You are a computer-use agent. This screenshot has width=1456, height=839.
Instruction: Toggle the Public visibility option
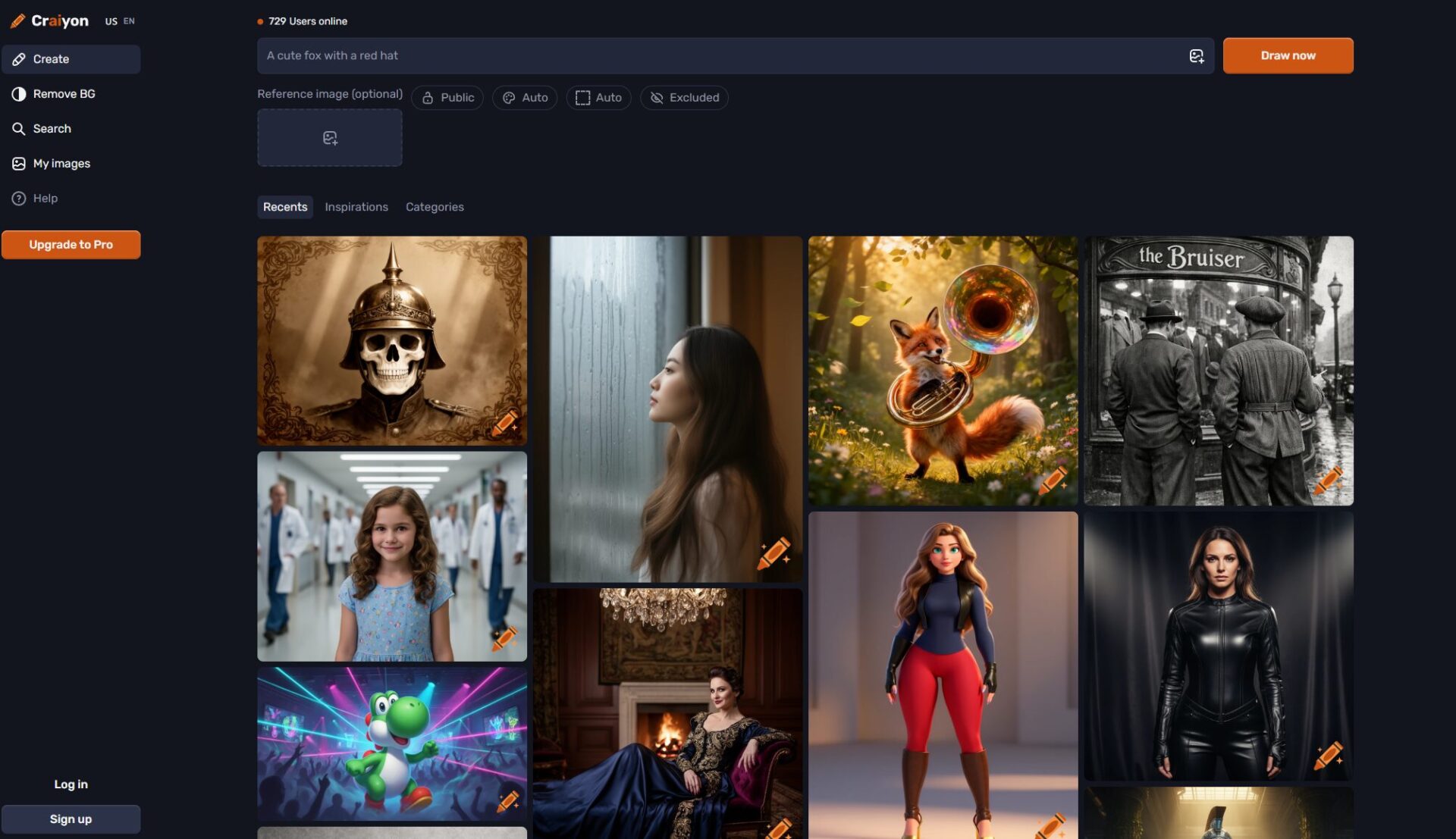coord(447,98)
